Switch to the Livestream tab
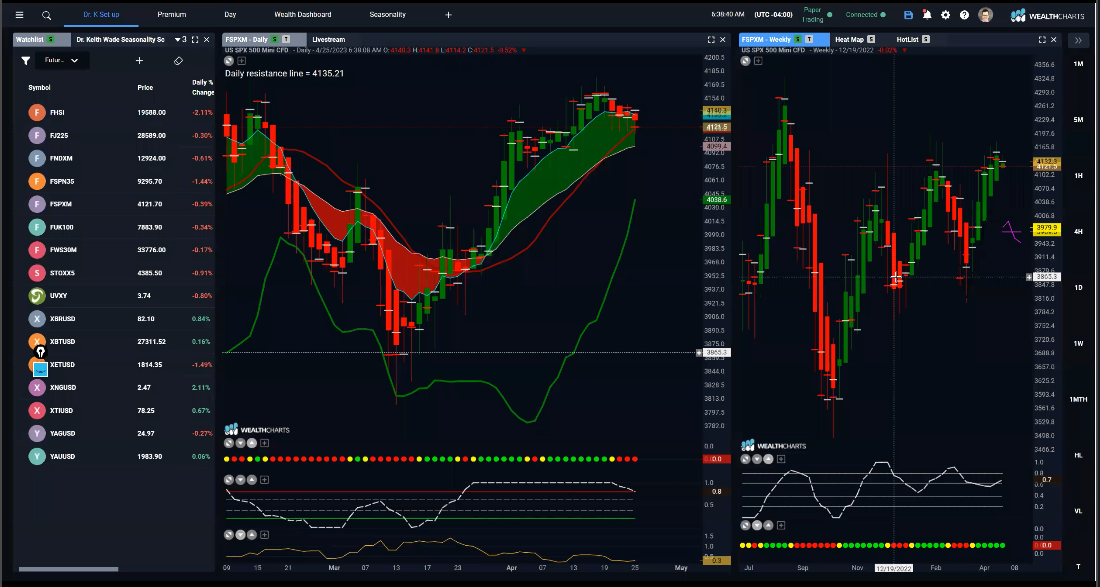The image size is (1100, 587). click(328, 40)
